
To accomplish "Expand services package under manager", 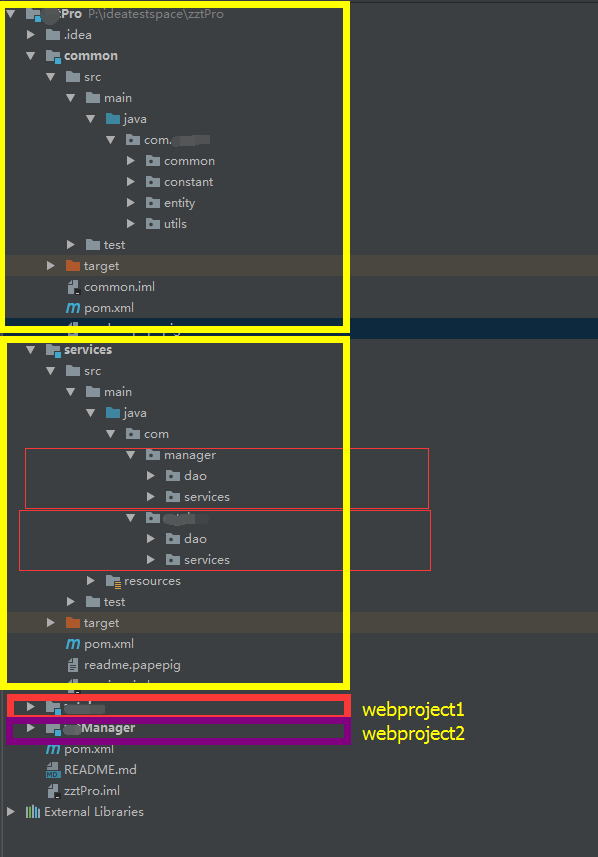I will coord(151,497).
